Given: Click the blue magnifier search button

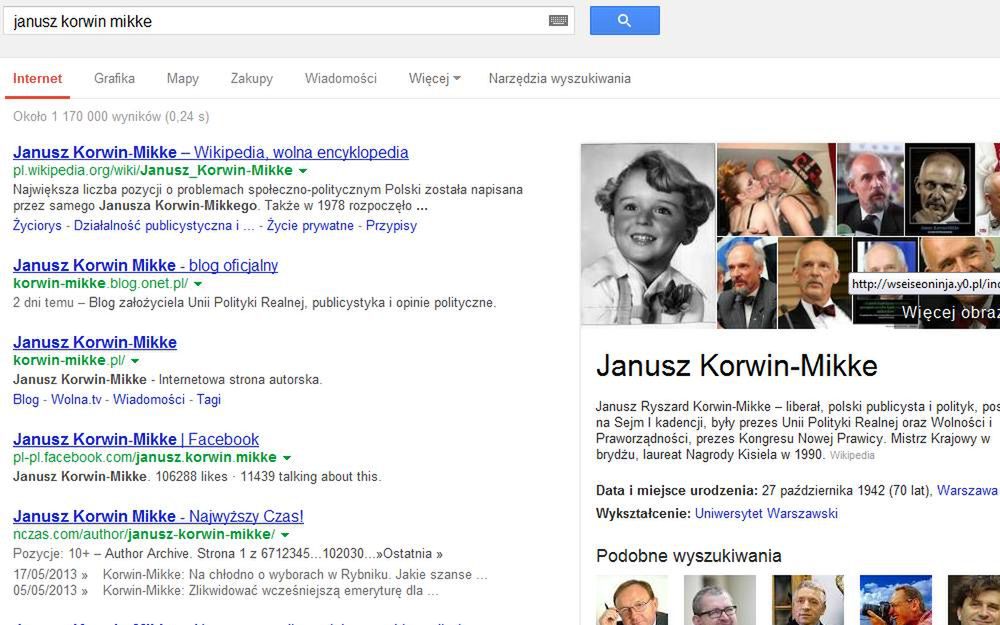Looking at the screenshot, I should click(x=624, y=20).
